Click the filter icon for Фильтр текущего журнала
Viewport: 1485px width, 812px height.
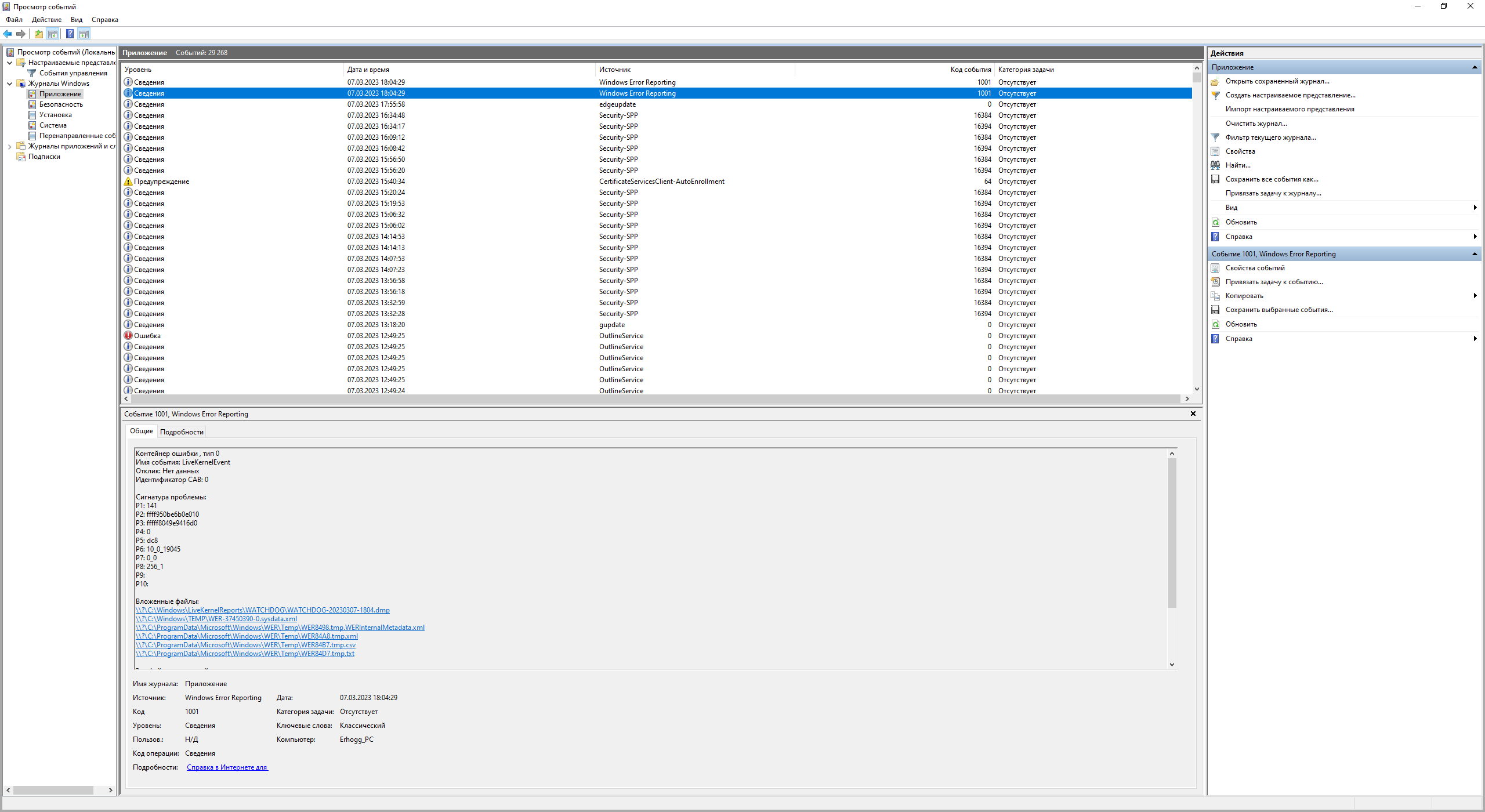coord(1215,137)
